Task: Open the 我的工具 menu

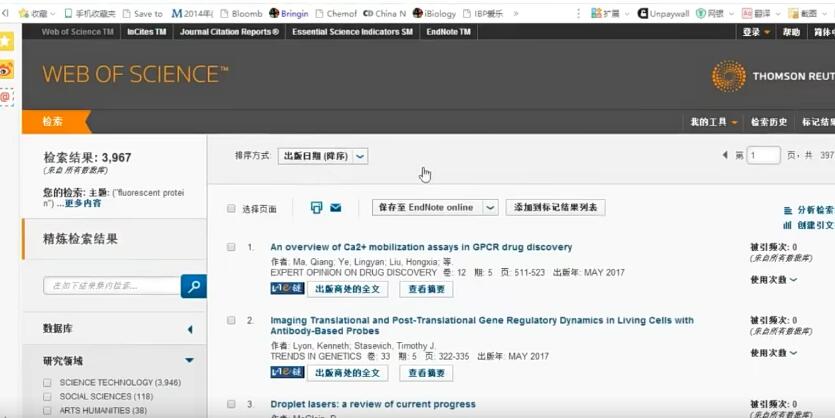Action: 714,122
